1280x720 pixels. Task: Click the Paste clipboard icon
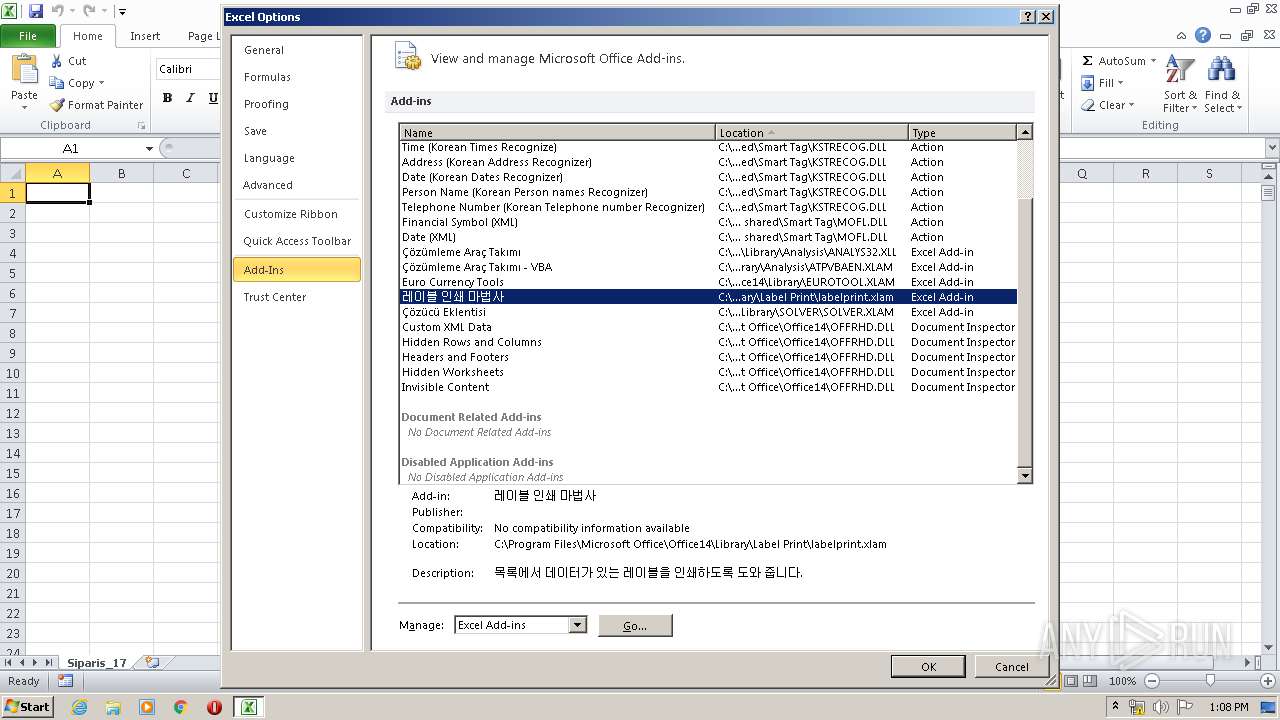[x=24, y=70]
